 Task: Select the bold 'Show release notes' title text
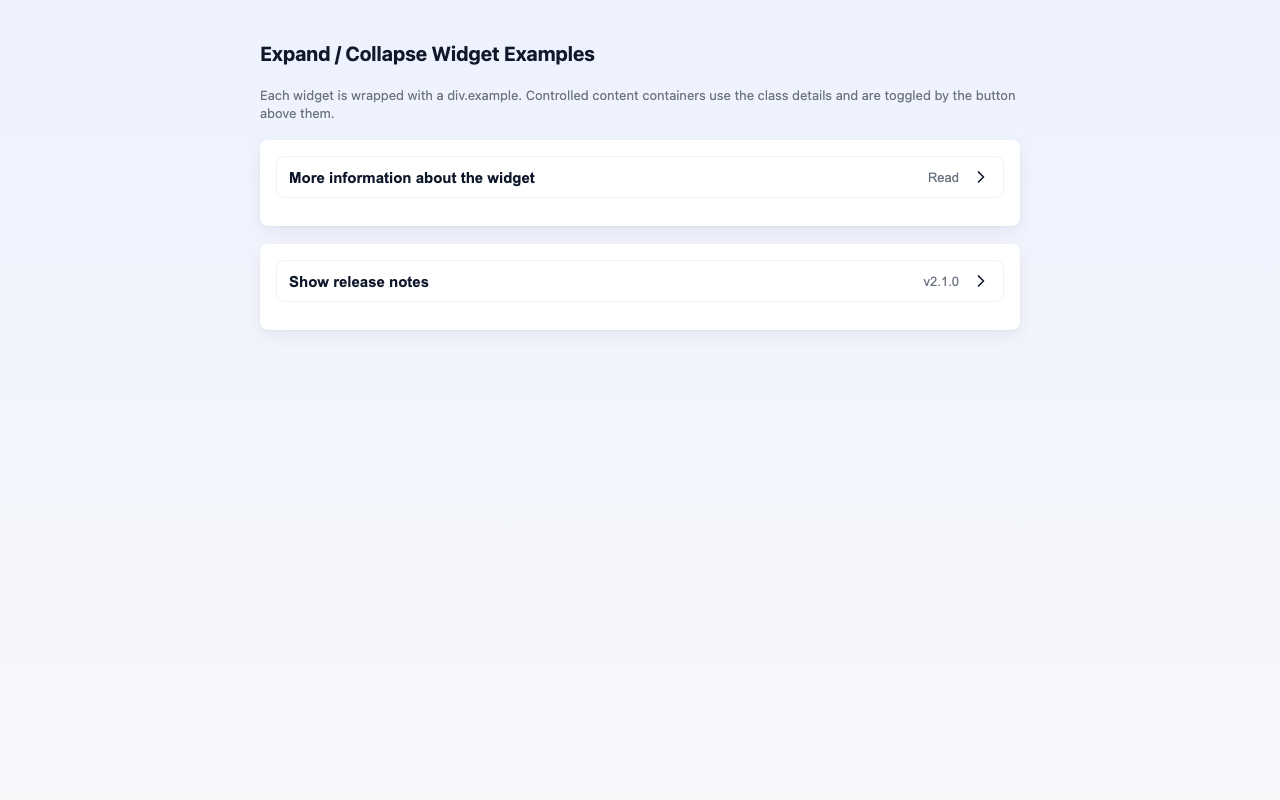click(x=358, y=281)
